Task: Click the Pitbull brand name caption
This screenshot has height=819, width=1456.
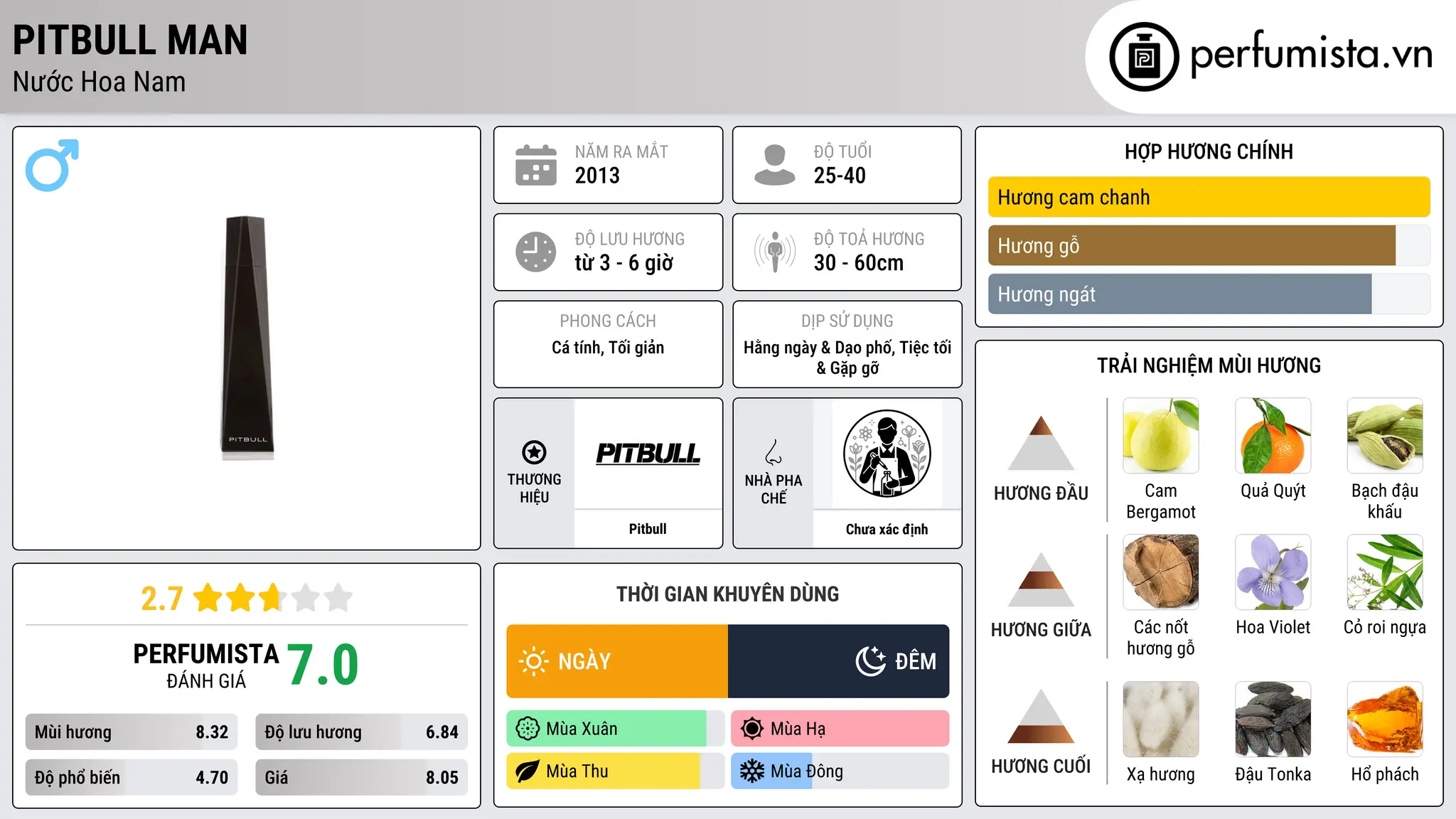Action: (648, 529)
